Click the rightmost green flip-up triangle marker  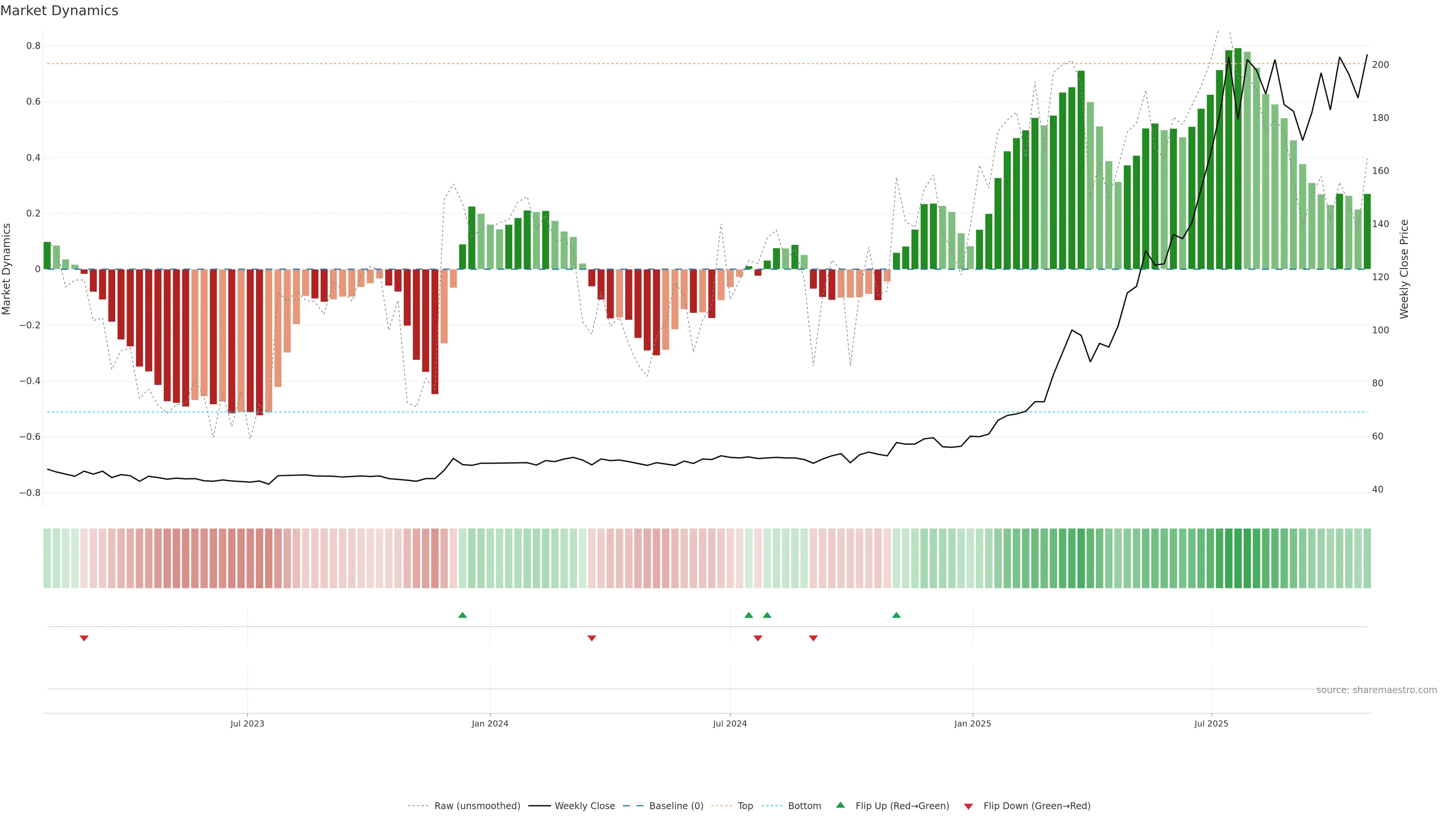point(896,615)
